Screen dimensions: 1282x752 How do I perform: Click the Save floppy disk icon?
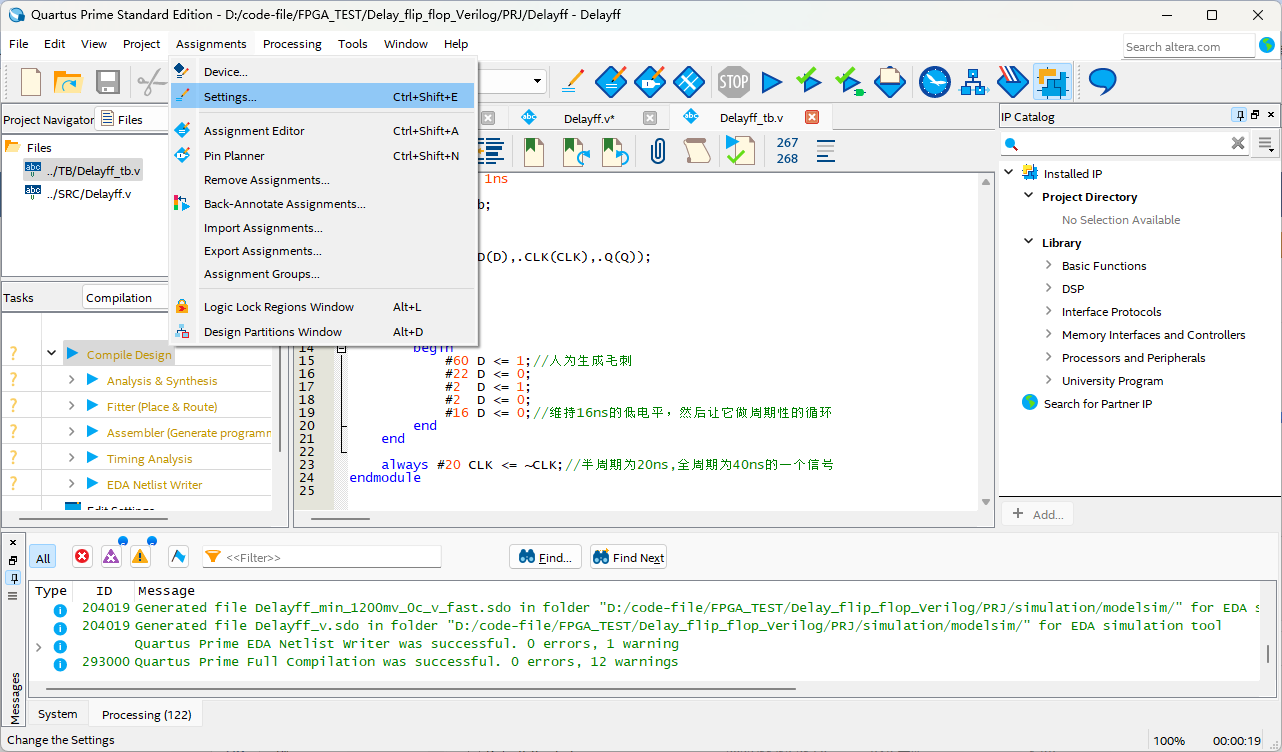point(107,82)
